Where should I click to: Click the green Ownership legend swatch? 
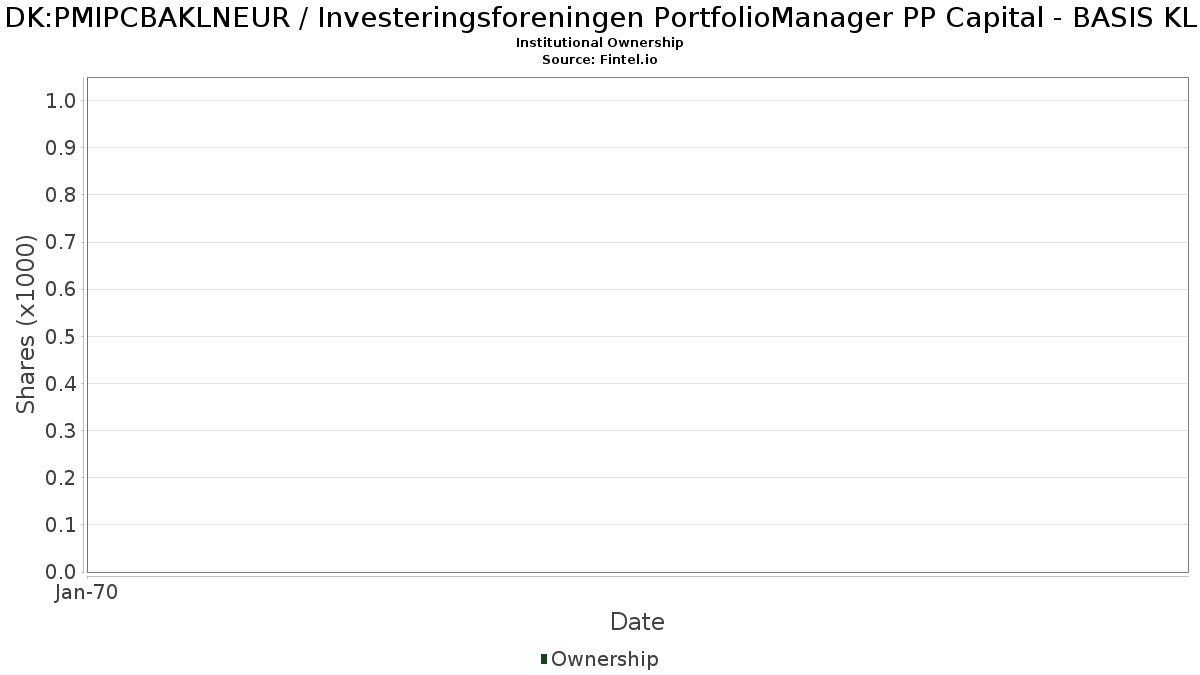point(544,659)
